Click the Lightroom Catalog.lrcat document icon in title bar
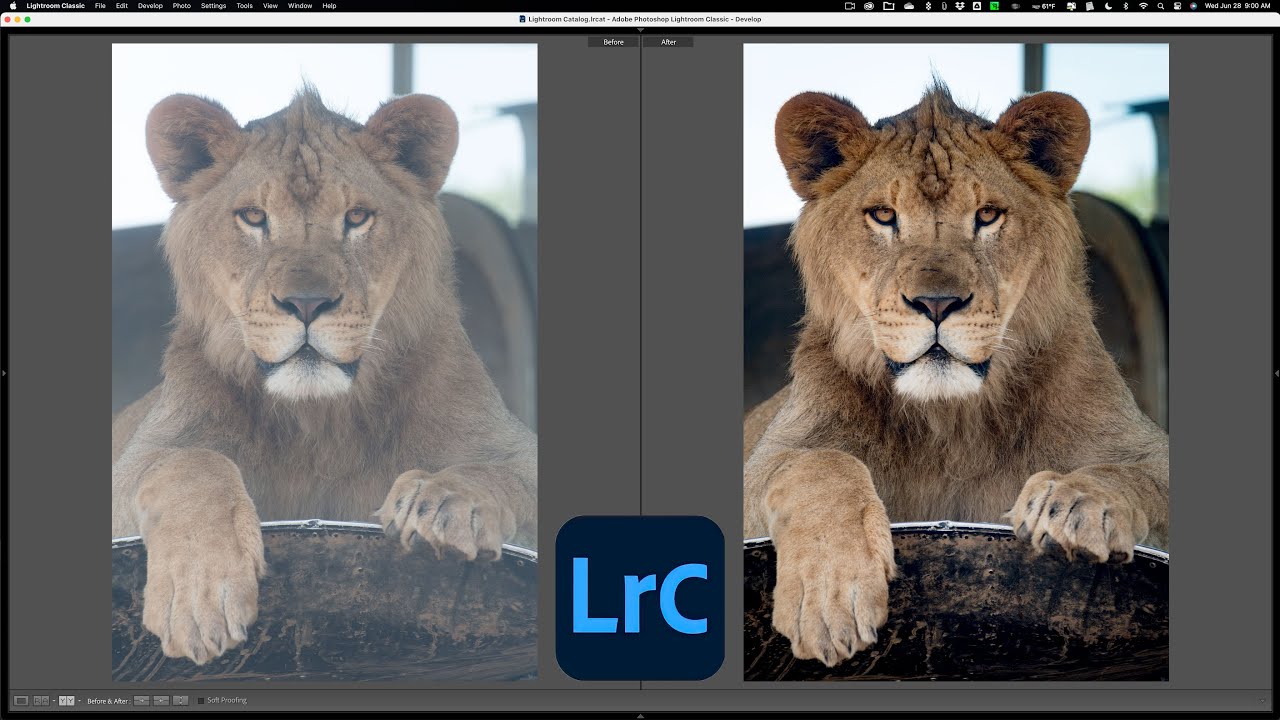 tap(523, 19)
